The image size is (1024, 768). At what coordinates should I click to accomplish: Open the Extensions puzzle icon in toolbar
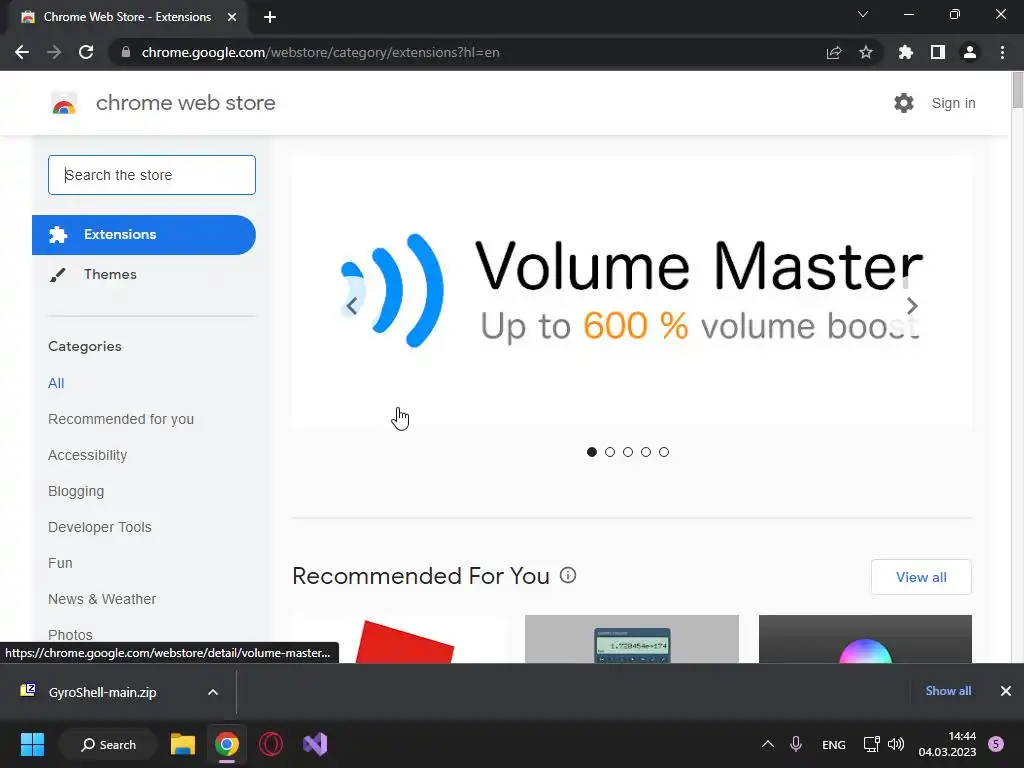(x=906, y=52)
